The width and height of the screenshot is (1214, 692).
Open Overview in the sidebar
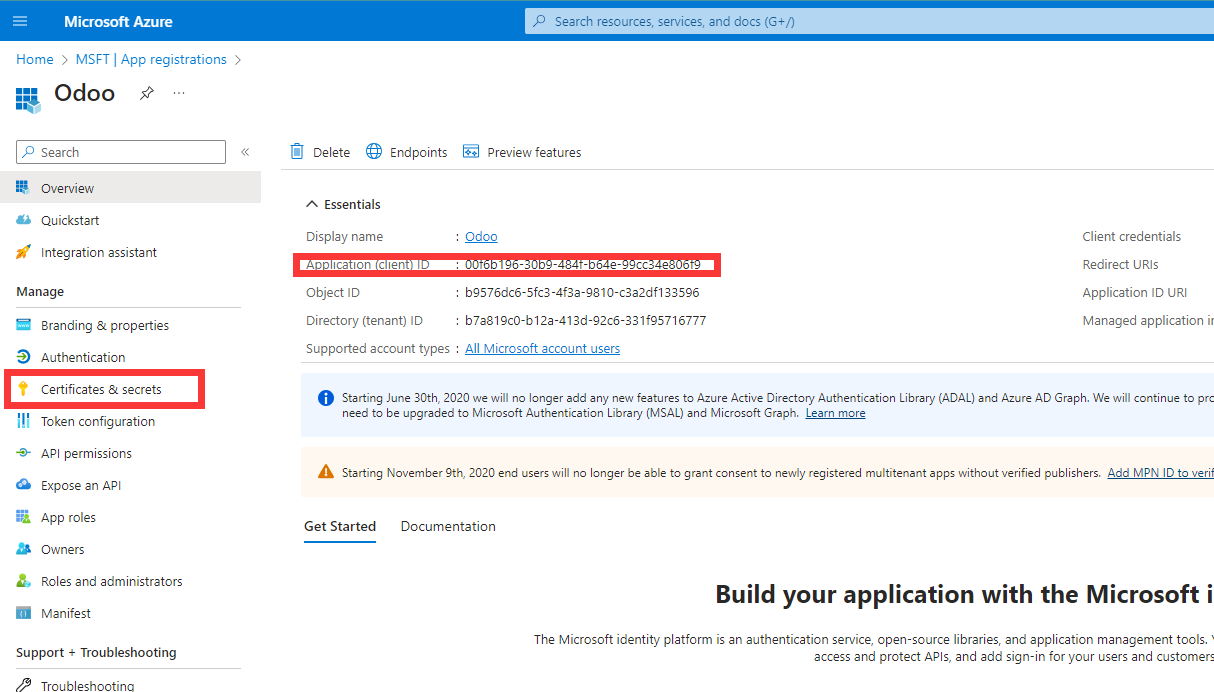130,188
